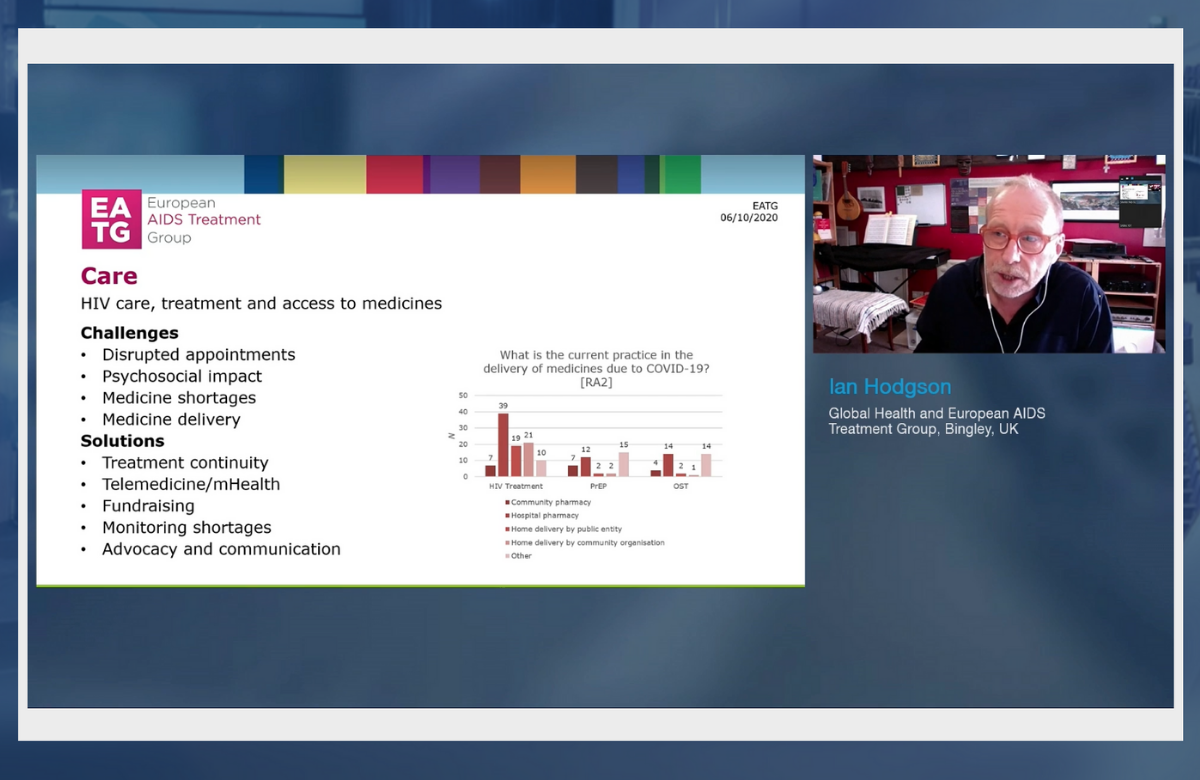The width and height of the screenshot is (1200, 780).
Task: Click the Other legend marker
Action: click(x=507, y=556)
